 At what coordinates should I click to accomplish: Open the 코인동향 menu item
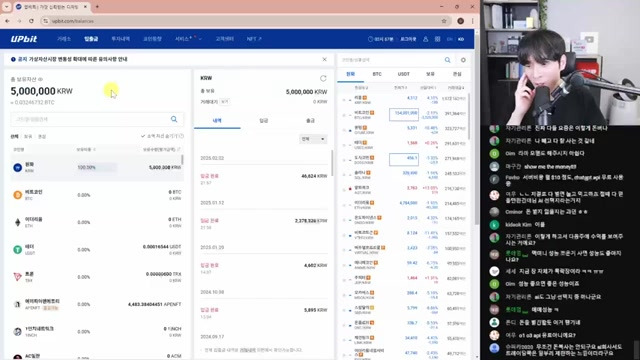[x=152, y=39]
